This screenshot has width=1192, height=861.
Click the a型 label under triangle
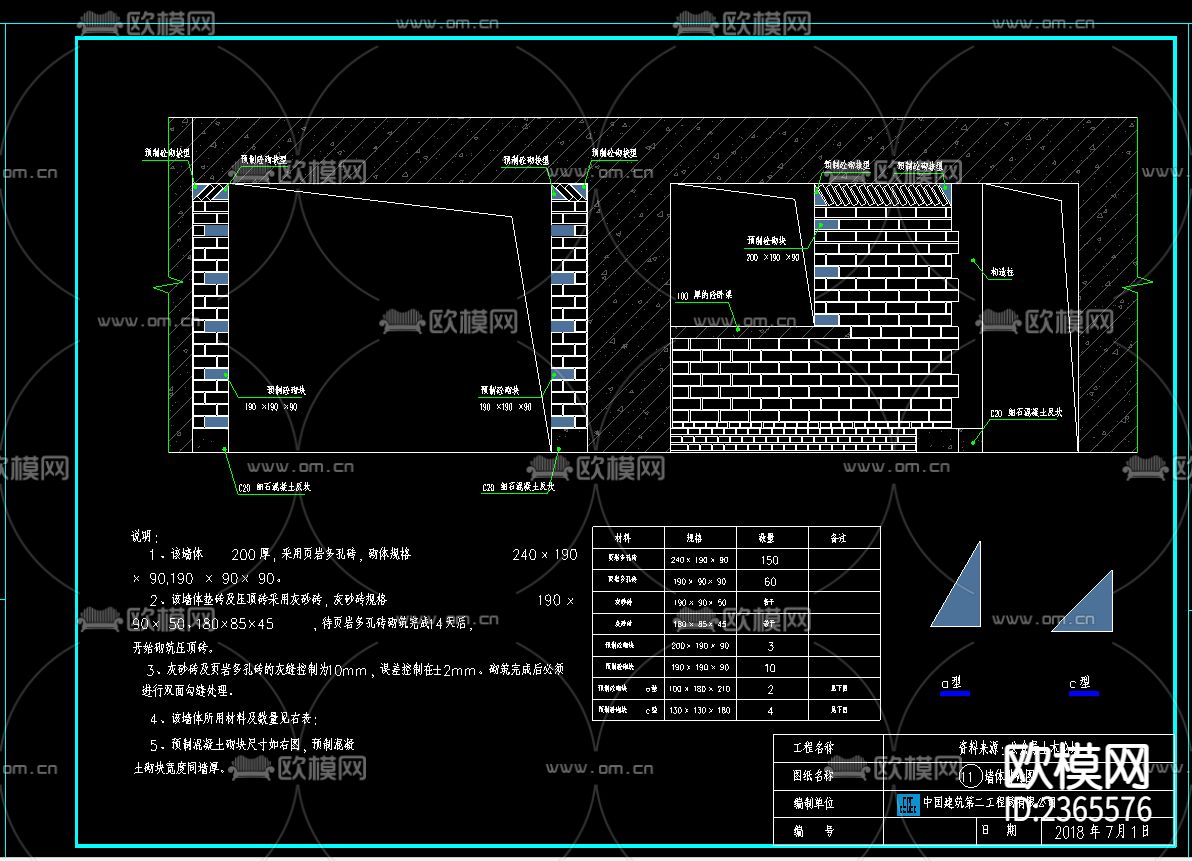click(952, 682)
